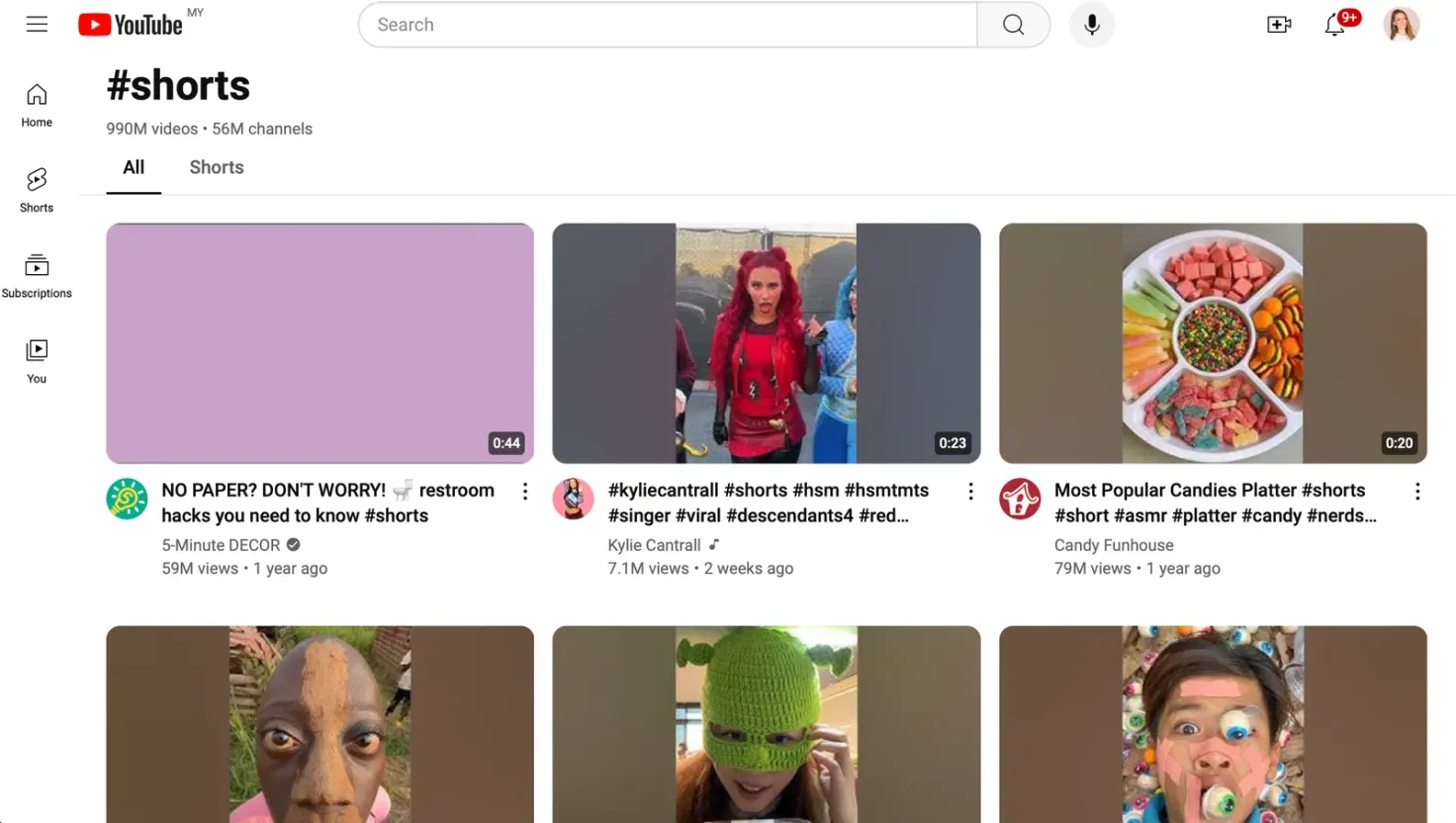Image resolution: width=1456 pixels, height=823 pixels.
Task: Click the 7.1M views • 2 weeks ago text
Action: point(700,569)
